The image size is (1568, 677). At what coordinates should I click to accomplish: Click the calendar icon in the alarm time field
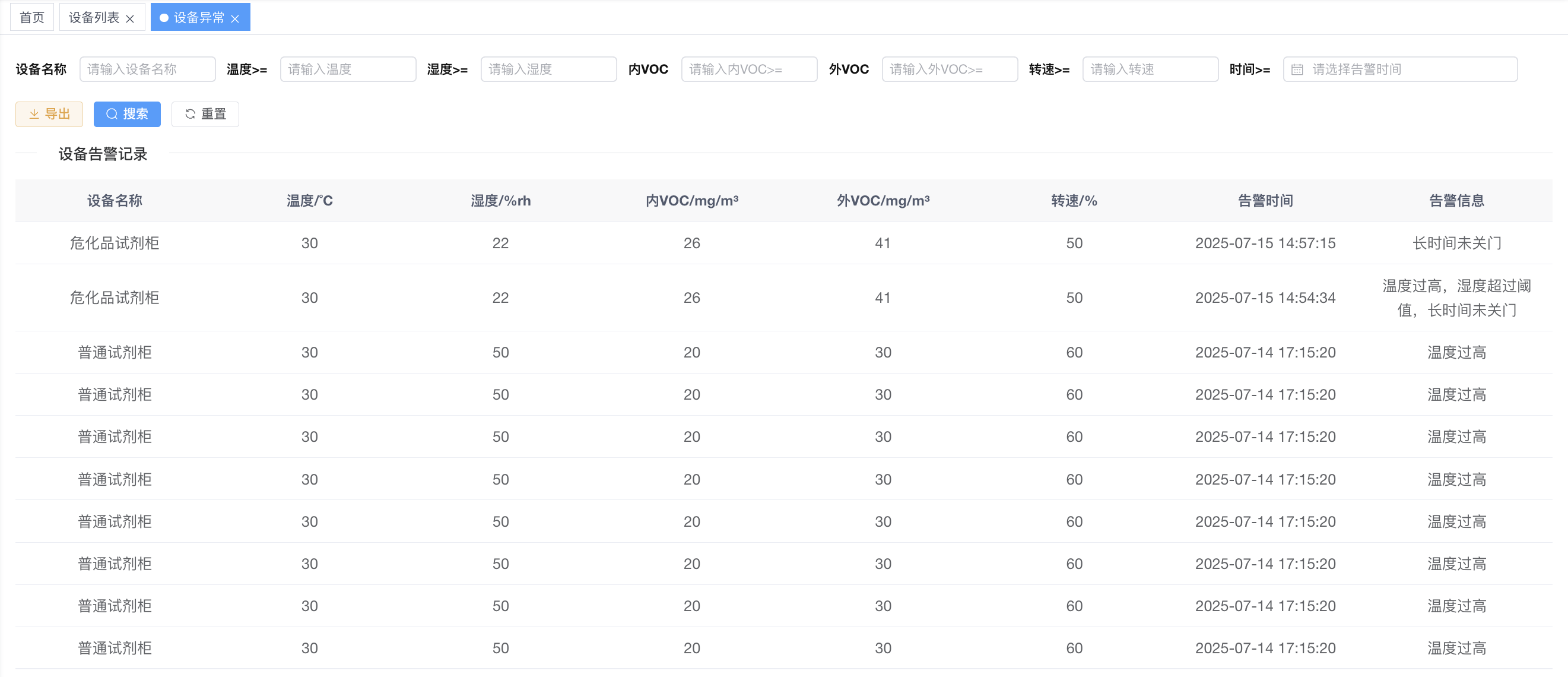point(1297,69)
